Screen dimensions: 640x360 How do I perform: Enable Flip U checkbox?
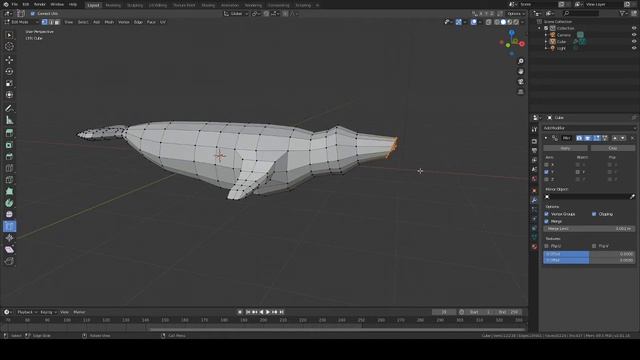pos(547,246)
